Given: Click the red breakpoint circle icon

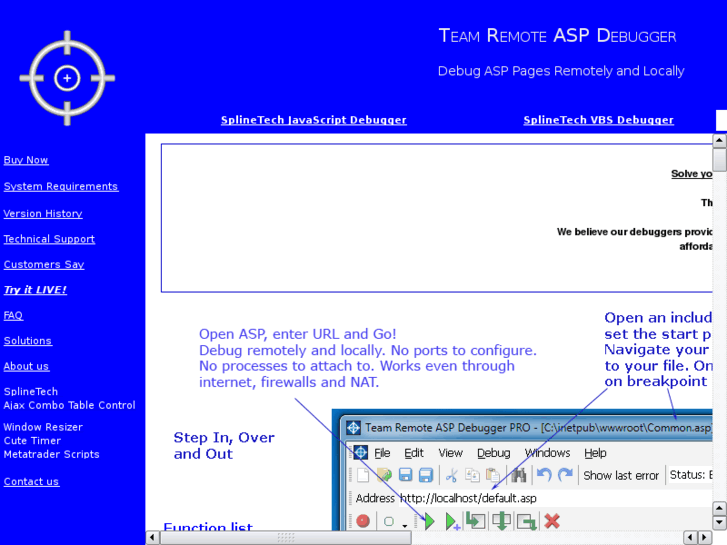Looking at the screenshot, I should pyautogui.click(x=363, y=521).
